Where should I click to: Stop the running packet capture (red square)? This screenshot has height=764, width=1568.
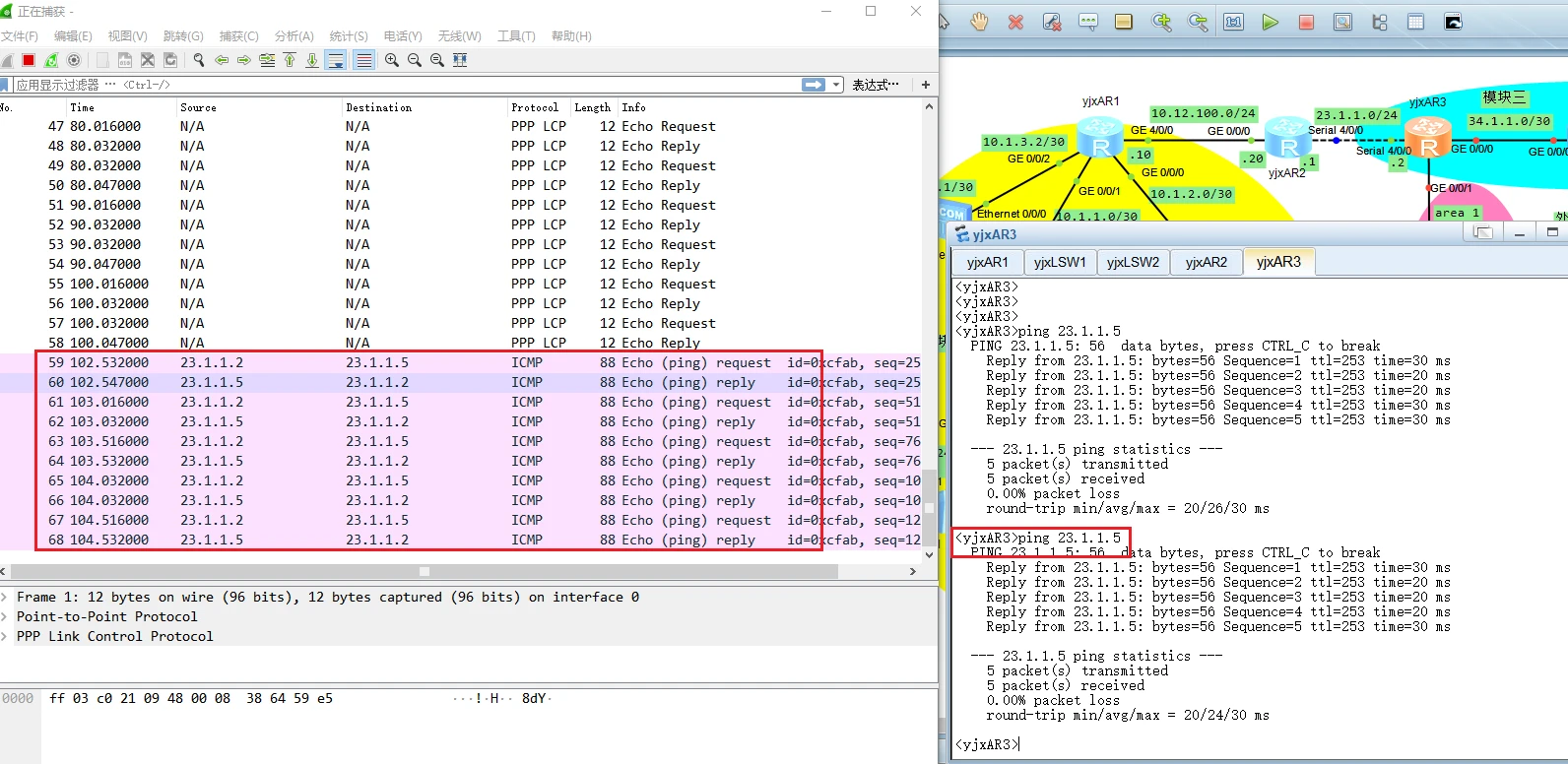(x=29, y=60)
